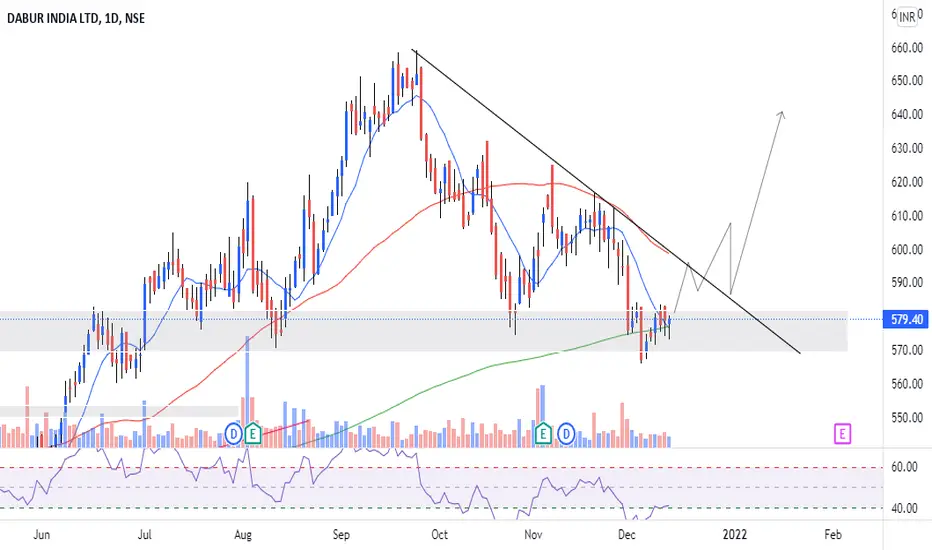Click the 570.00 price axis label
This screenshot has height=550, width=932.
[907, 350]
